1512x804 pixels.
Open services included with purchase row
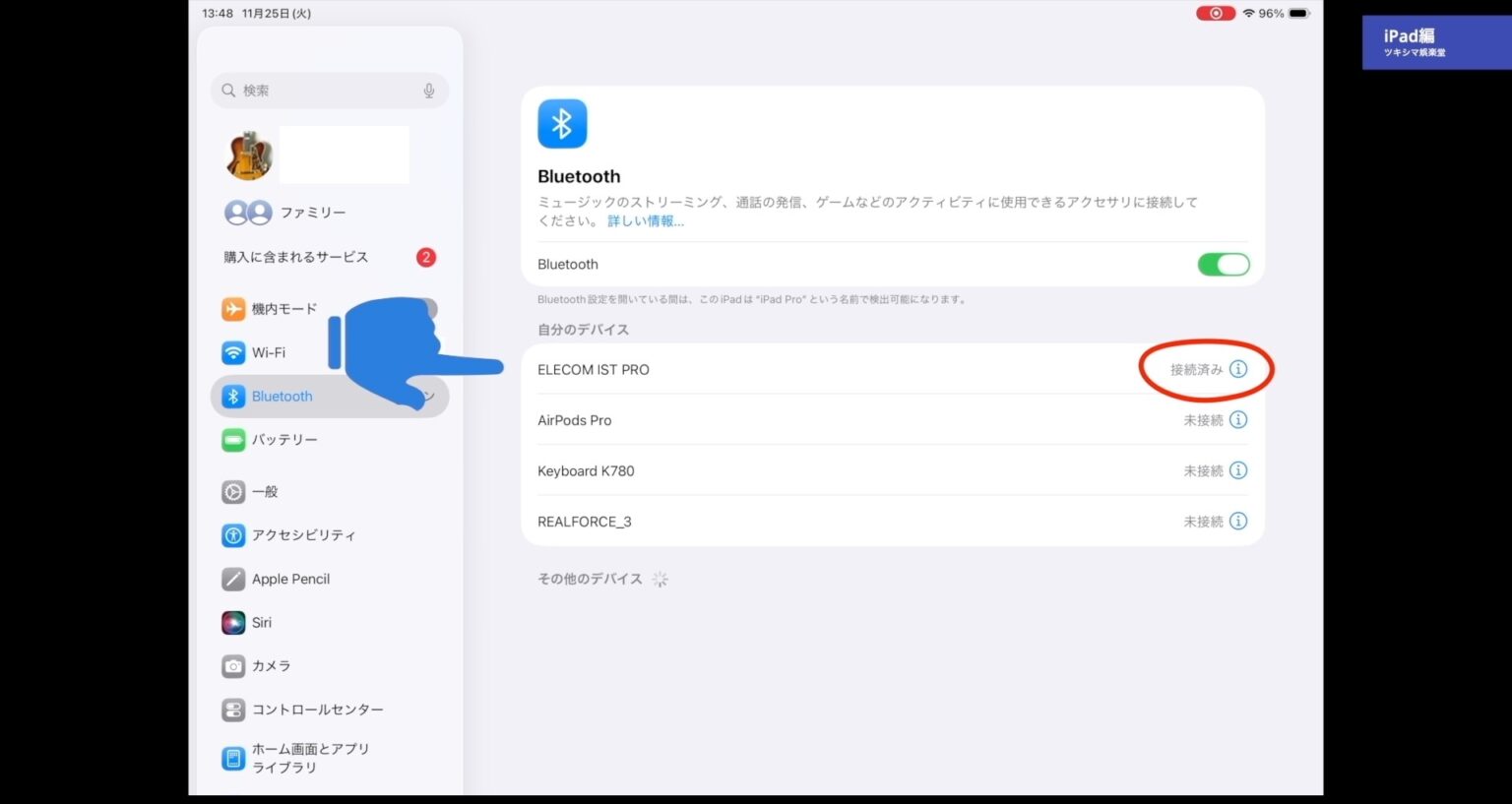pos(296,257)
